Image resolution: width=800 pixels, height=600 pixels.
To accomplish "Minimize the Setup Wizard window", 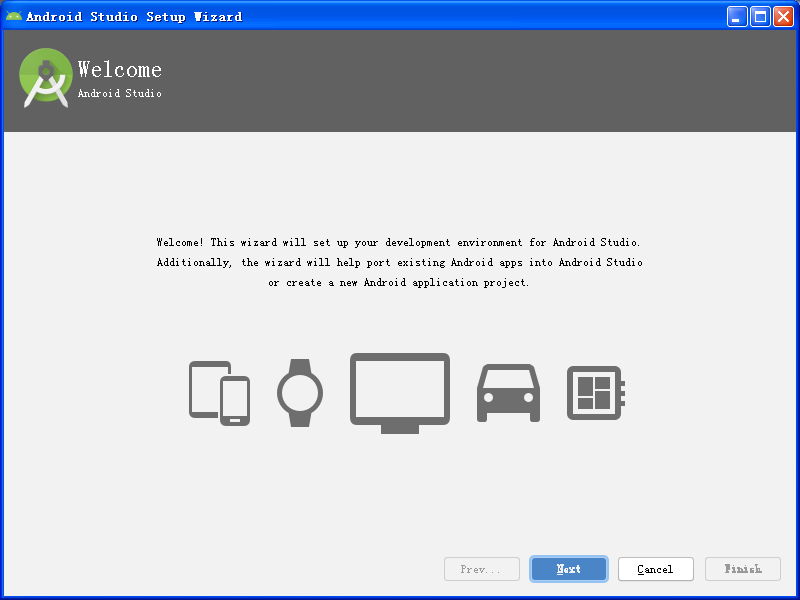I will pyautogui.click(x=737, y=17).
